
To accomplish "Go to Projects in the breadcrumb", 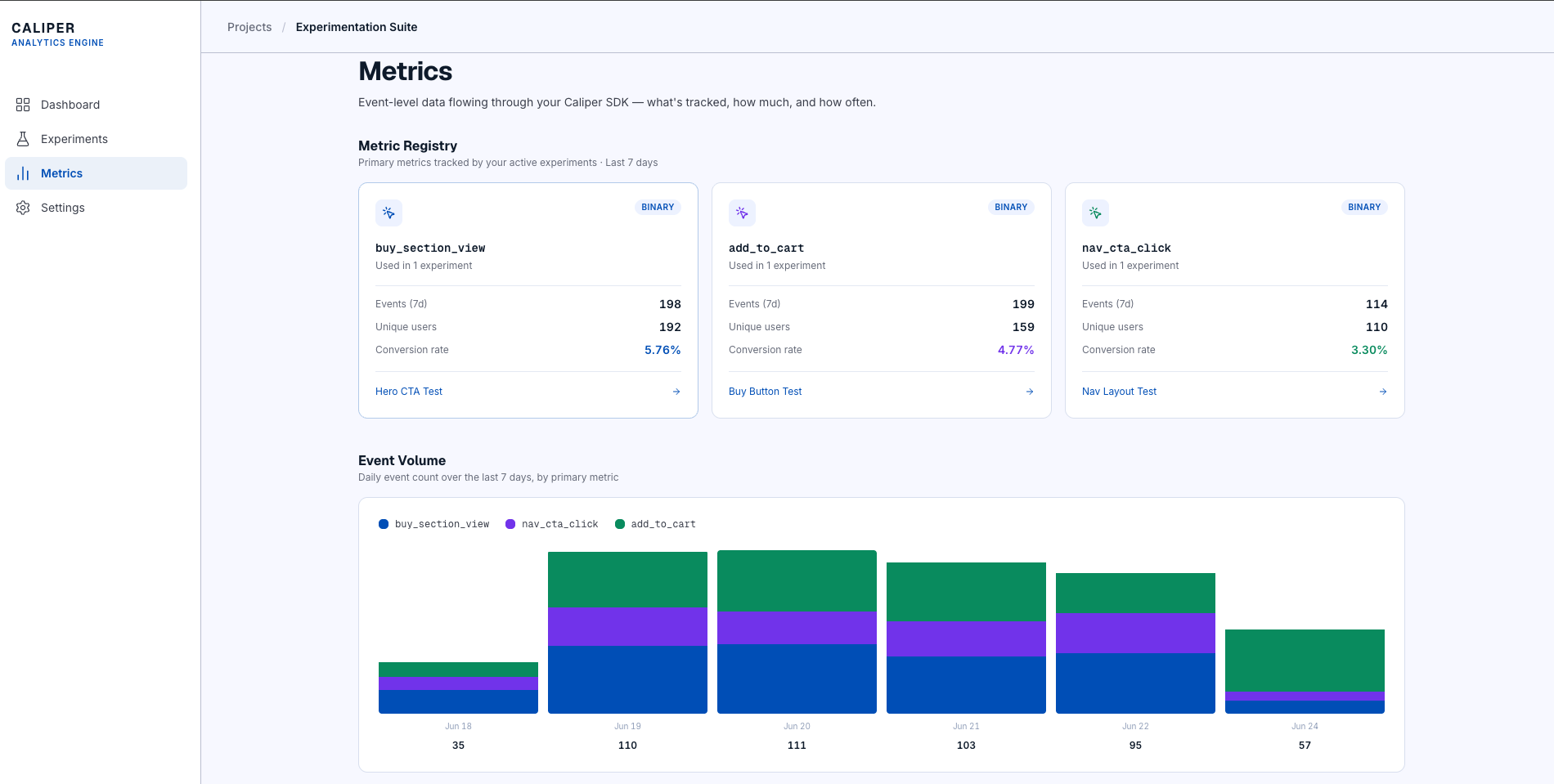I will pyautogui.click(x=249, y=27).
